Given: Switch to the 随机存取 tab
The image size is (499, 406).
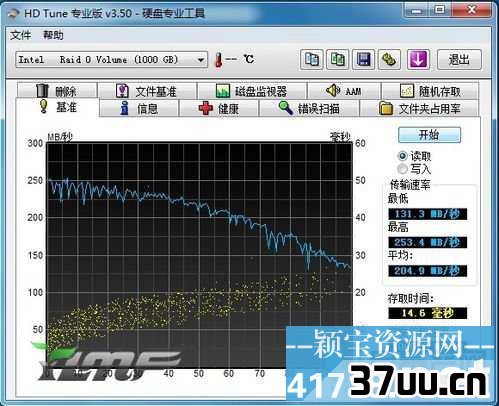Looking at the screenshot, I should tap(430, 91).
